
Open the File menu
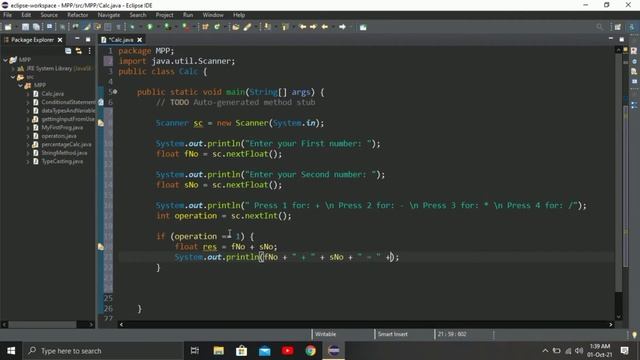click(x=7, y=15)
